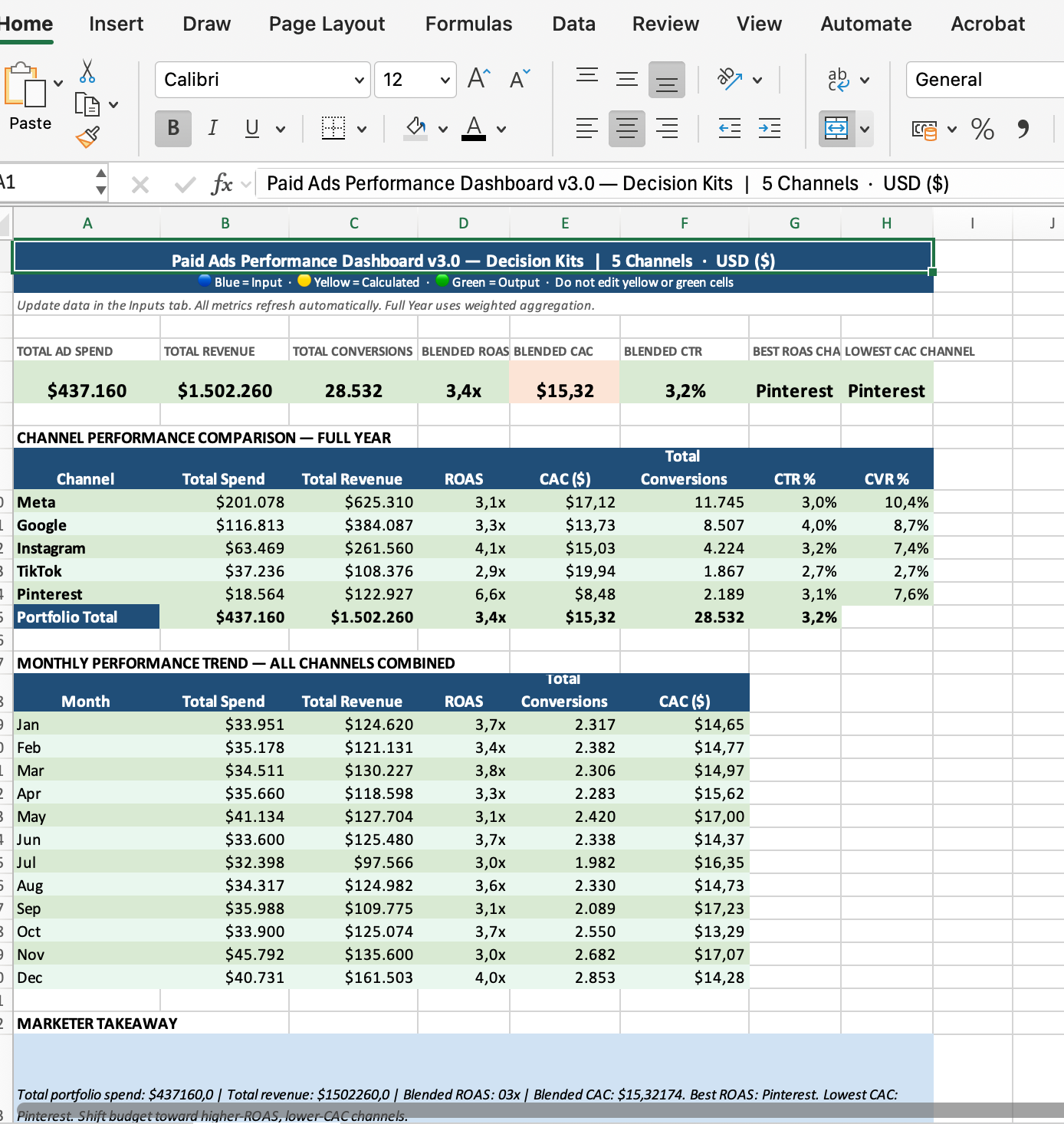Click the Wrap Text icon
This screenshot has height=1124, width=1064.
point(838,79)
